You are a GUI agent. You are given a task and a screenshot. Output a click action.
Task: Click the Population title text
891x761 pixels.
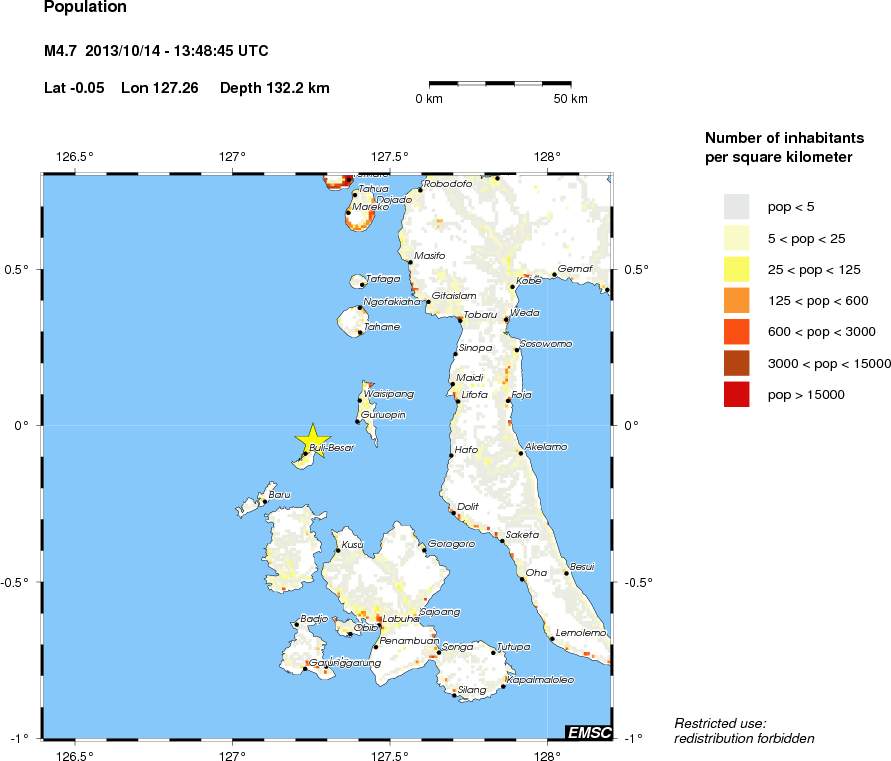click(86, 8)
